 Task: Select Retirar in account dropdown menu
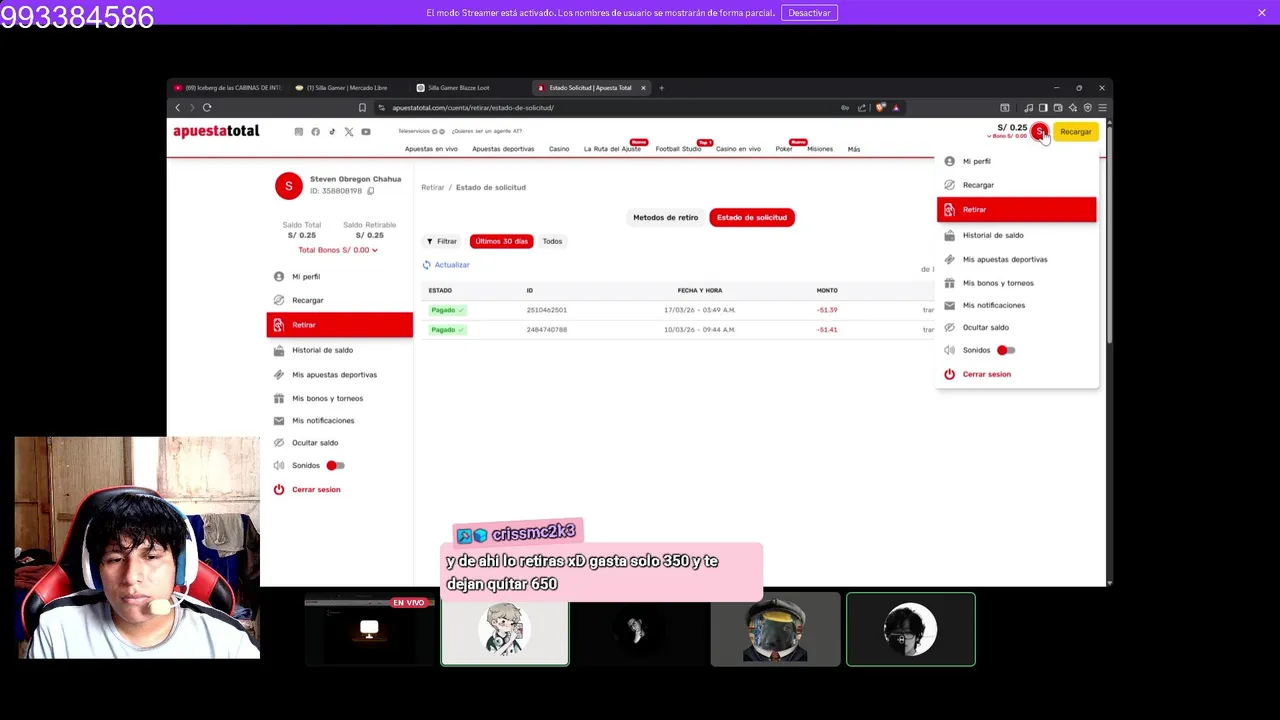[x=1016, y=210]
